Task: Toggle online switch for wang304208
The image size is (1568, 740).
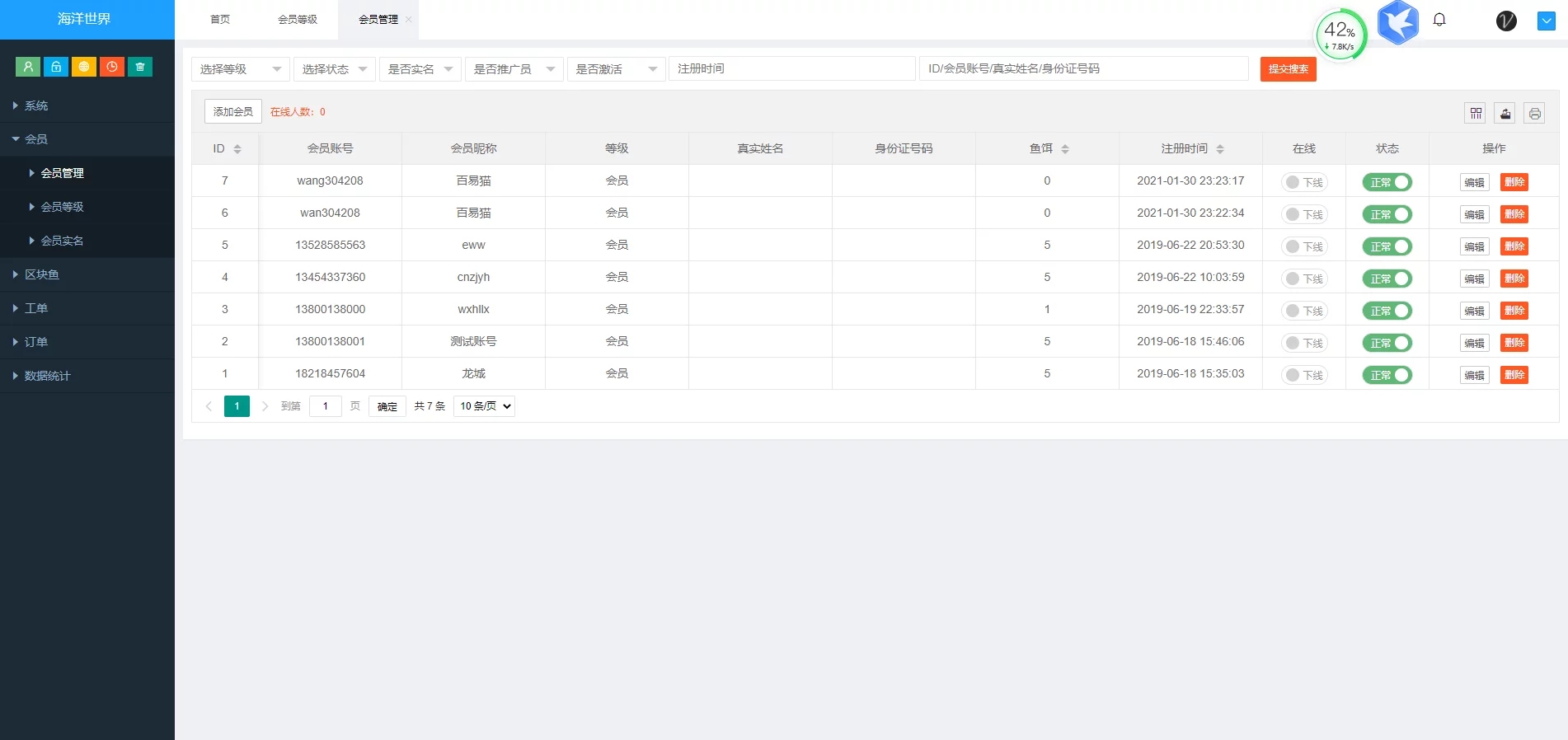Action: pos(1304,182)
